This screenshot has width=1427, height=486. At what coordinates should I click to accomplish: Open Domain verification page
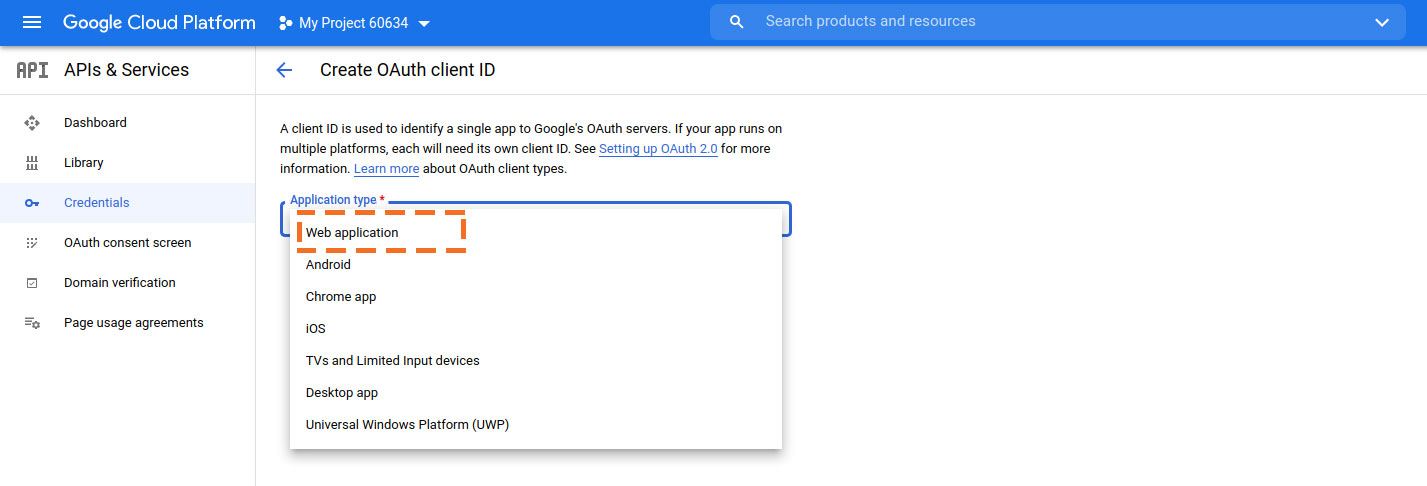128,283
